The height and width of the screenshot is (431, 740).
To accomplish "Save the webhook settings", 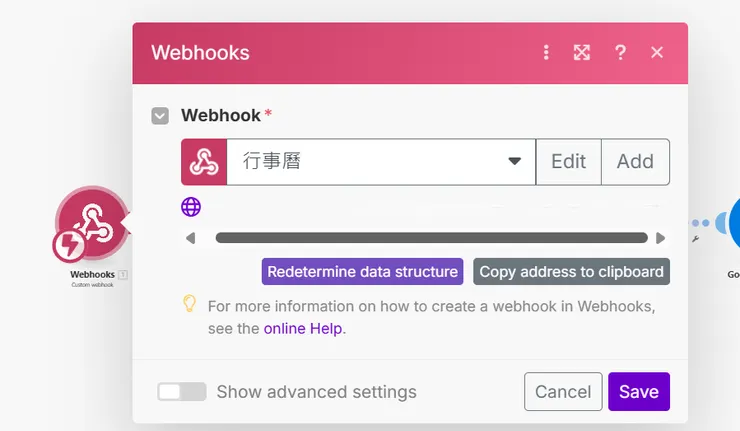I will (638, 392).
